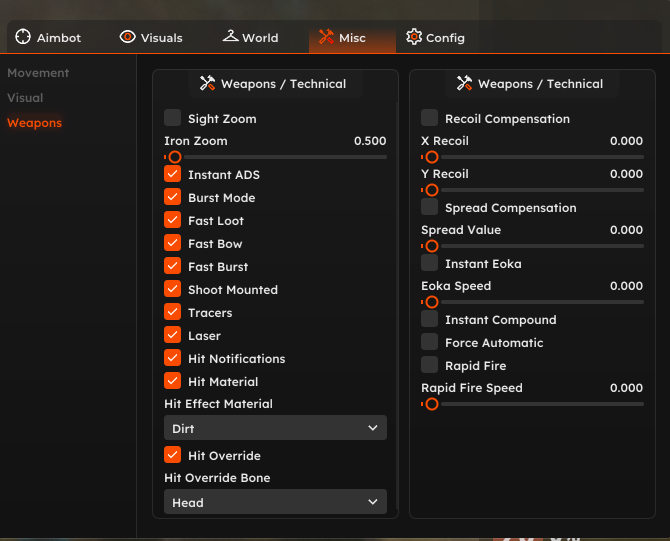
Task: Toggle the Fast Loot checkbox
Action: [173, 220]
